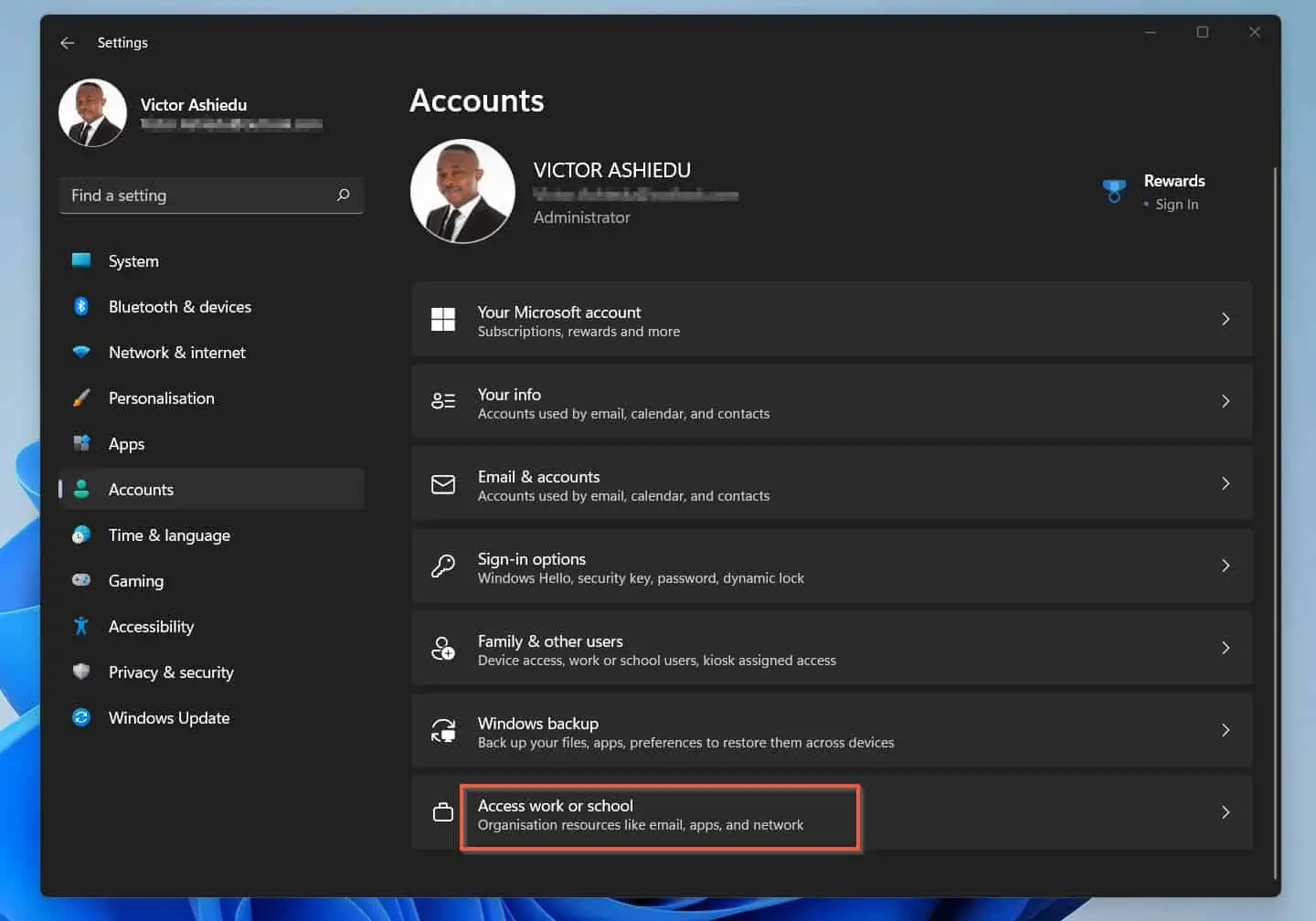Open the Rewards link
This screenshot has height=921, width=1316.
click(x=1174, y=181)
